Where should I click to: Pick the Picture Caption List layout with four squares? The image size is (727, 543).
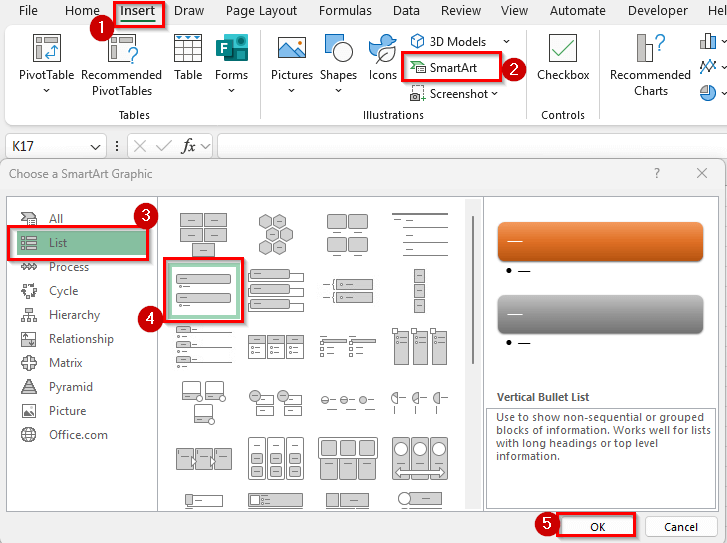pyautogui.click(x=347, y=235)
